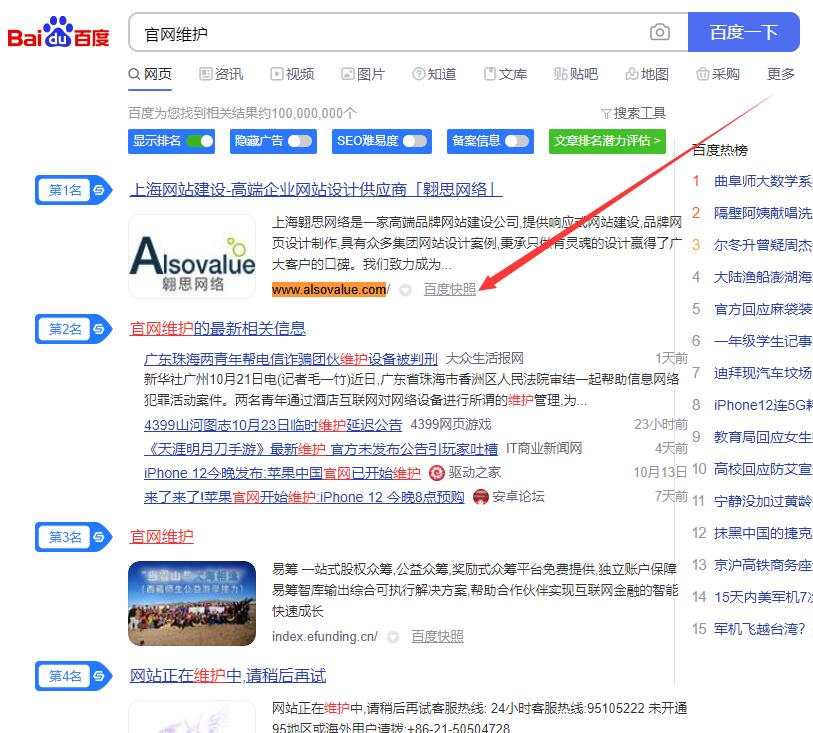Open hot list item 大陆渔船澎湖
The width and height of the screenshot is (813, 733).
(x=762, y=277)
